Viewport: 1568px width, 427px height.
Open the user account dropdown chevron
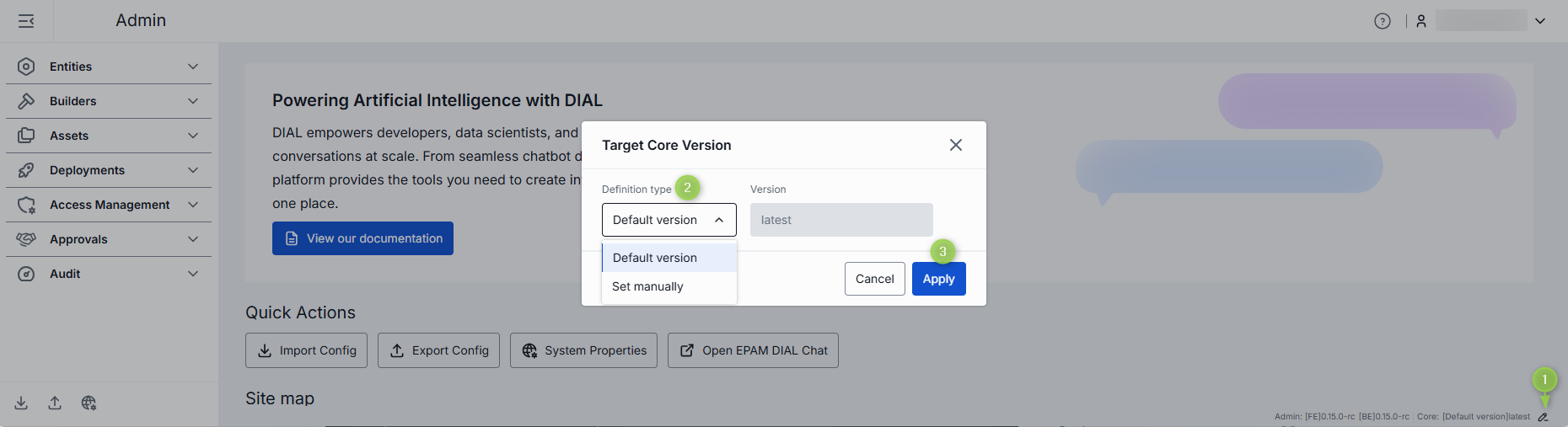coord(1540,21)
